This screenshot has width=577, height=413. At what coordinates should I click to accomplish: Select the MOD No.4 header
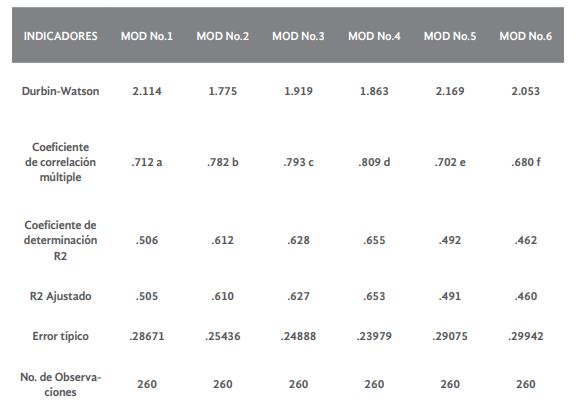pos(374,36)
